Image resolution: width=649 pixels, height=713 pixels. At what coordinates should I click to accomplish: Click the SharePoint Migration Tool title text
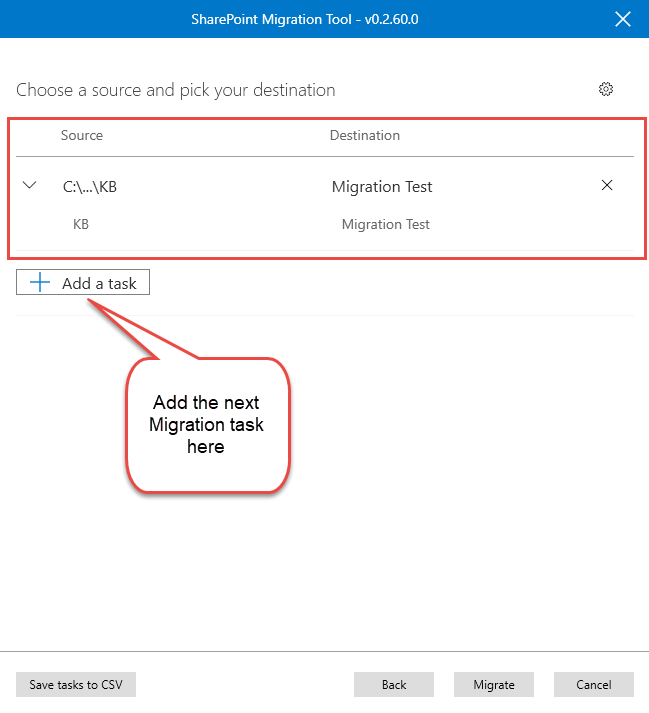click(273, 19)
